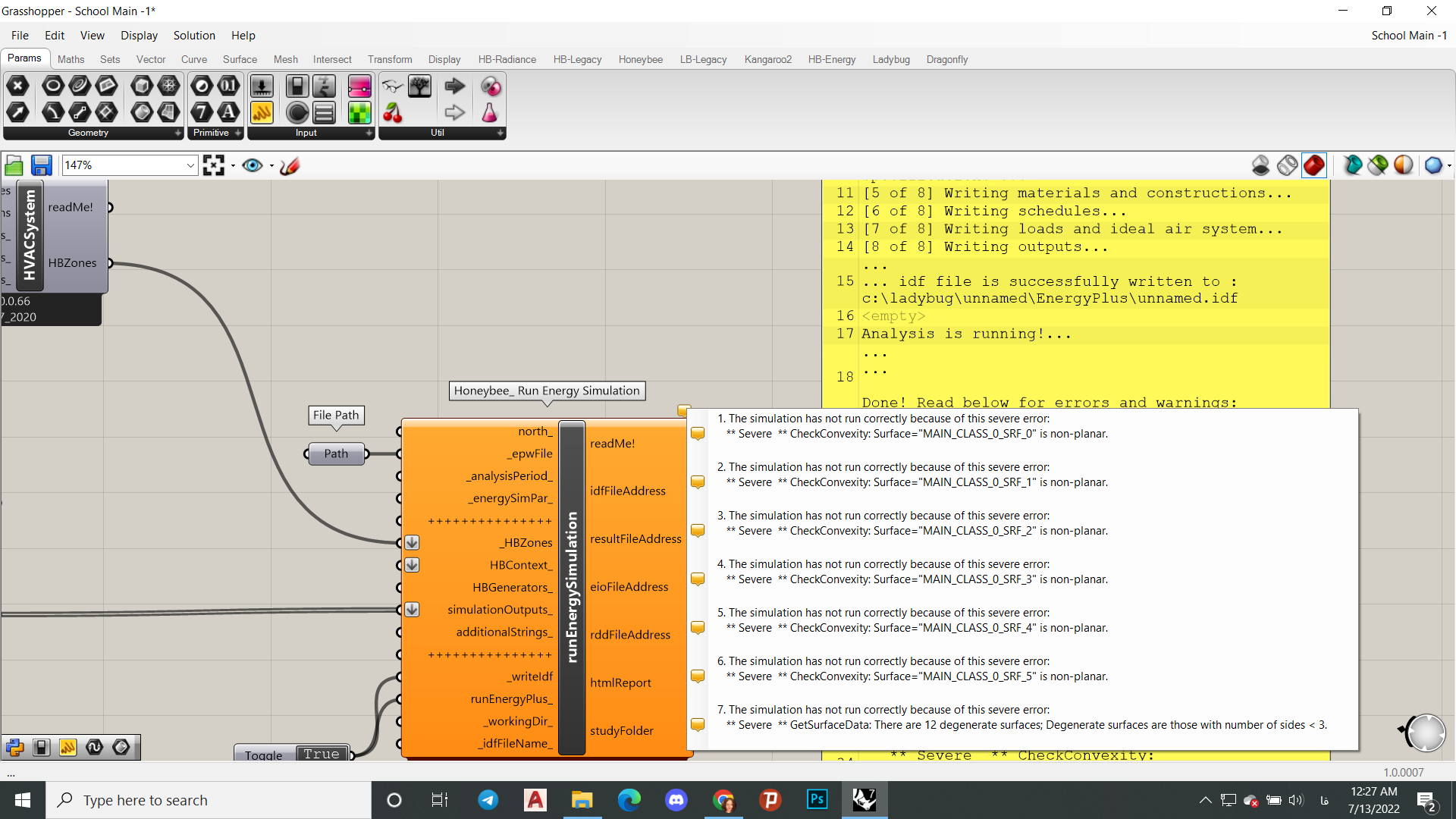1456x819 pixels.
Task: Click the canvas compass navigation widget
Action: click(x=1424, y=732)
